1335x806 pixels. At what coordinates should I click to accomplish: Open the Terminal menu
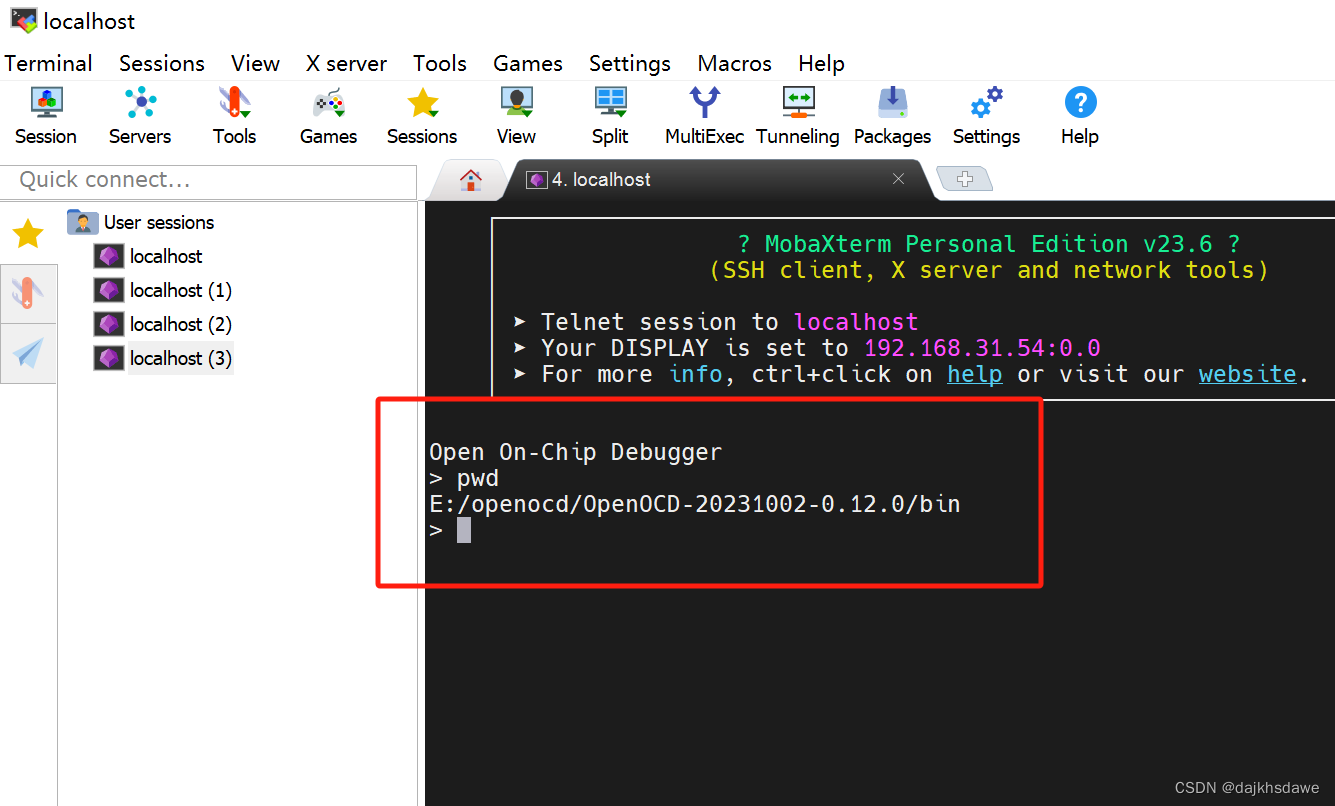pyautogui.click(x=48, y=63)
